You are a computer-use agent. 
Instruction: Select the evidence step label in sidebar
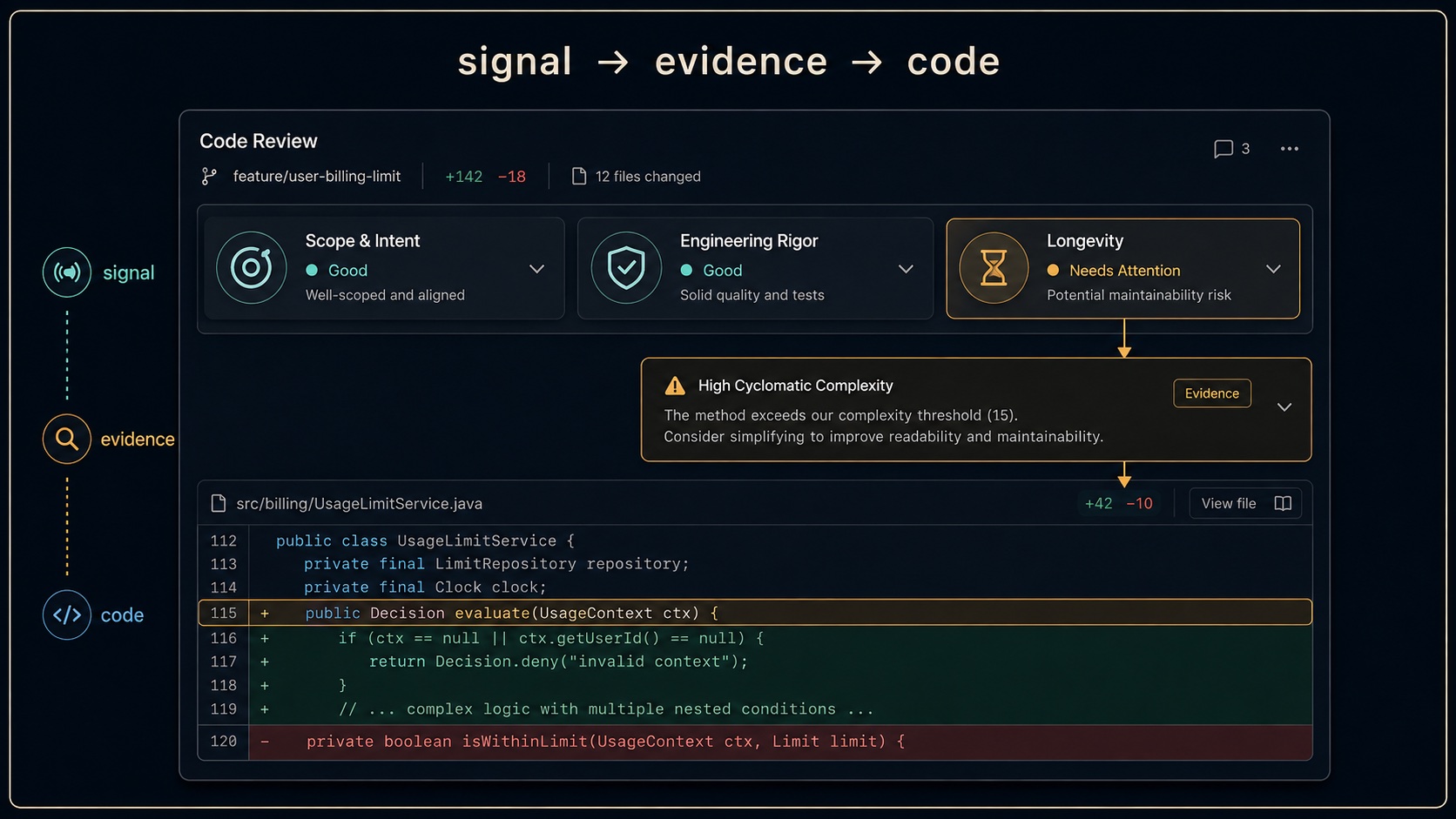138,440
